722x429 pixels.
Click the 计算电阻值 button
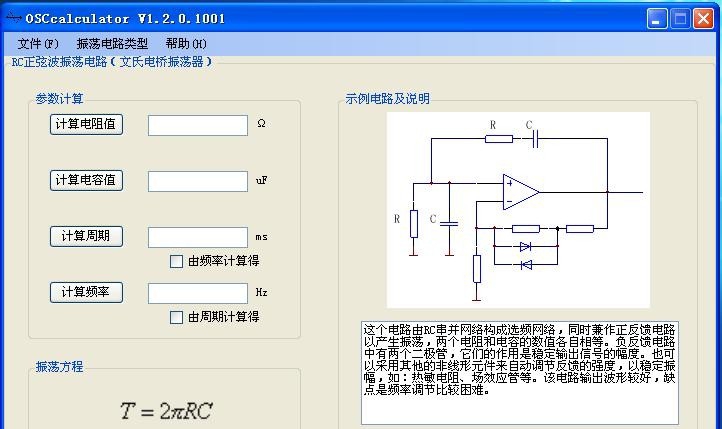(86, 124)
